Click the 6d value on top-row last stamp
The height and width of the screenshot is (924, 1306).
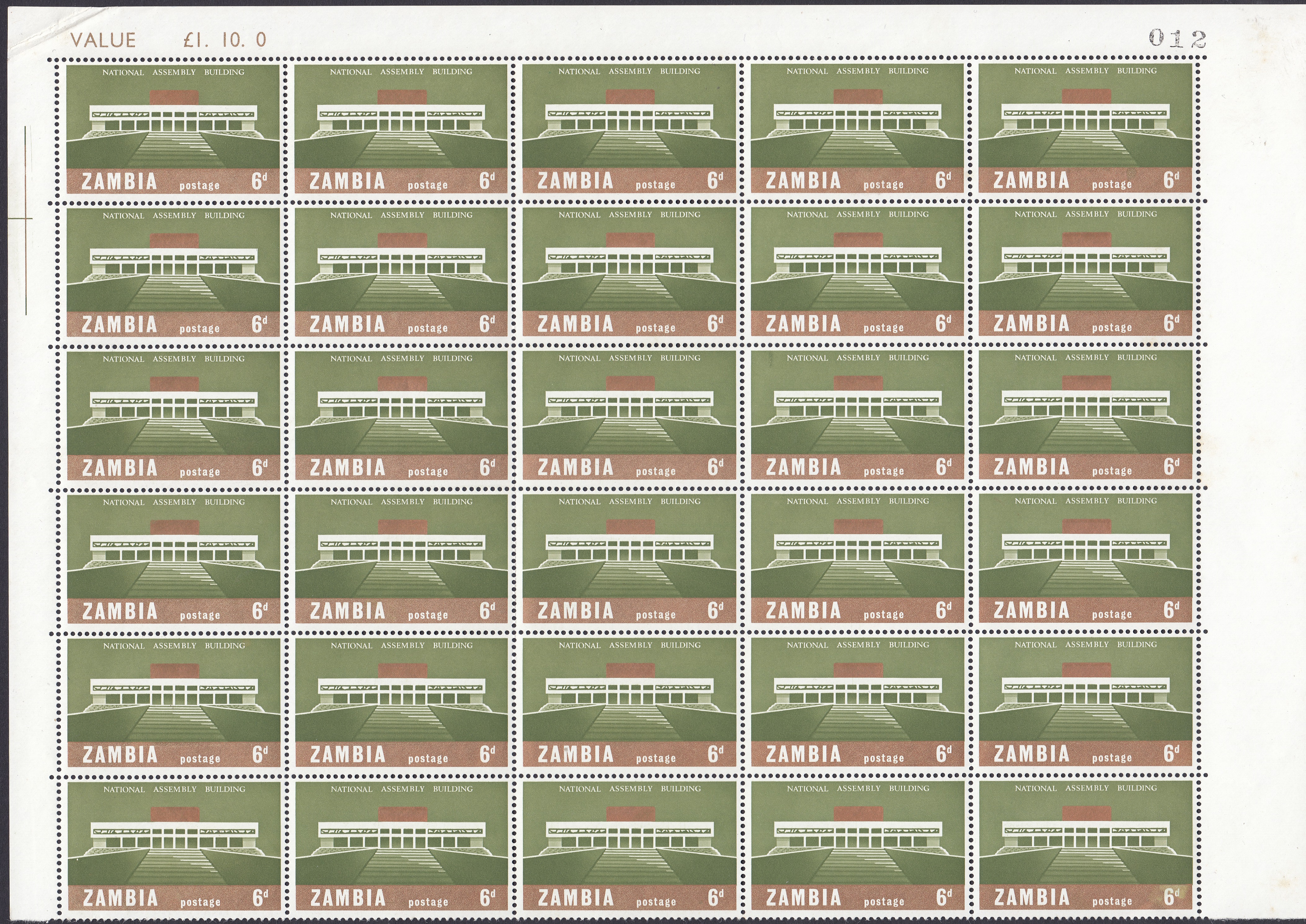pos(1171,180)
